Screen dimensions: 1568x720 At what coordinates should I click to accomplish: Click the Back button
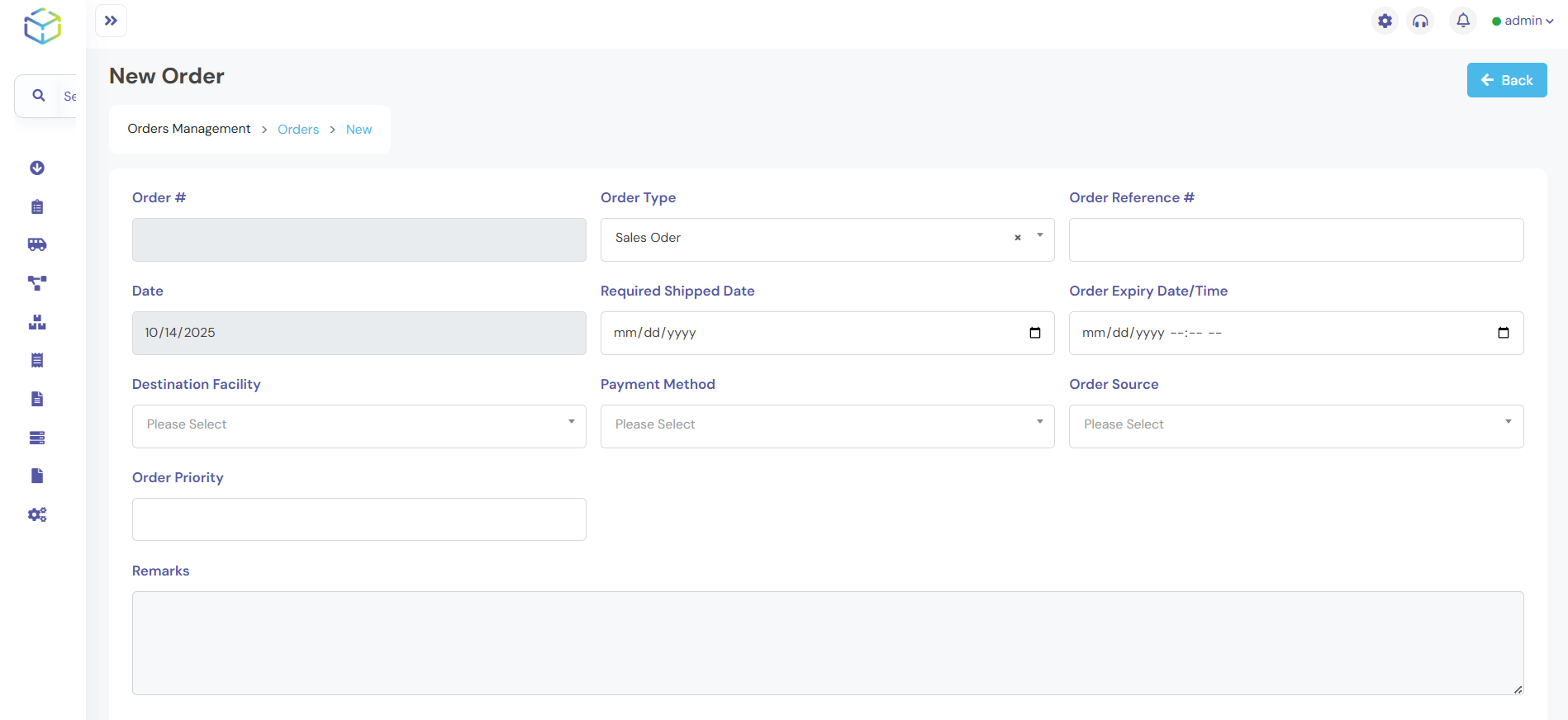pyautogui.click(x=1506, y=80)
